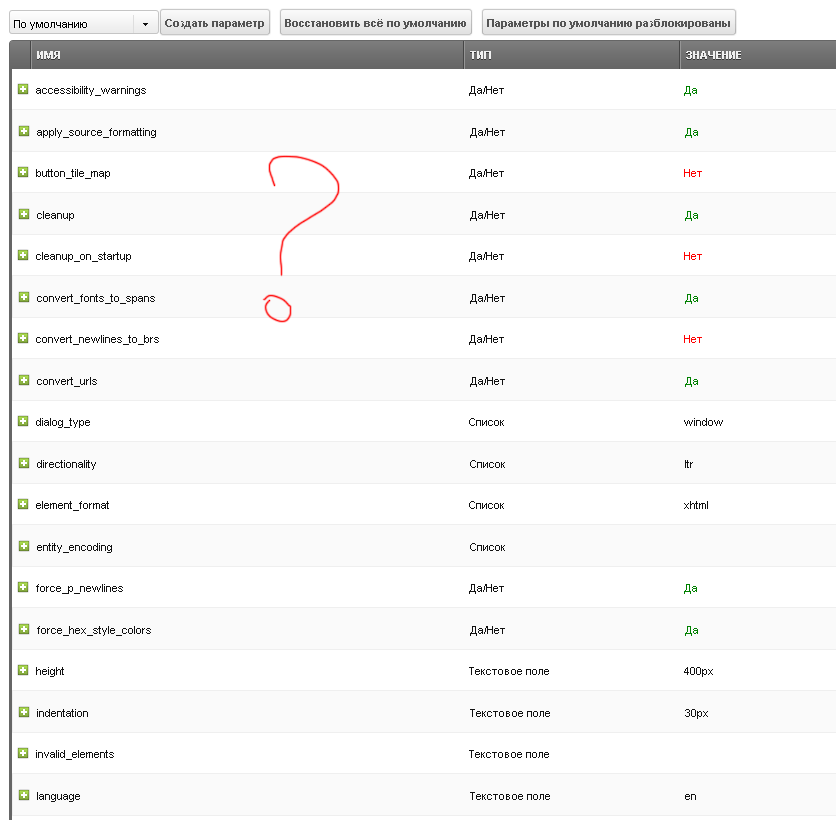Viewport: 836px width, 820px height.
Task: Click the 'convert_newlines_to_brs' parameter name
Action: (x=98, y=340)
